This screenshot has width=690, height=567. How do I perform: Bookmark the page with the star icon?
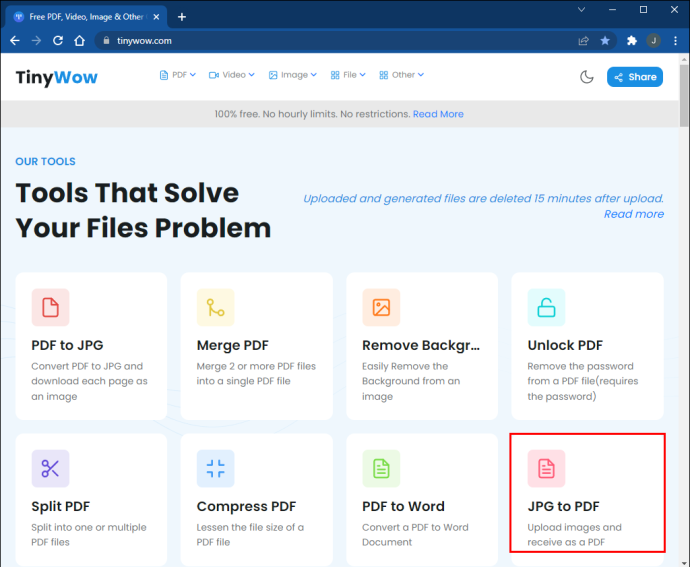click(605, 41)
